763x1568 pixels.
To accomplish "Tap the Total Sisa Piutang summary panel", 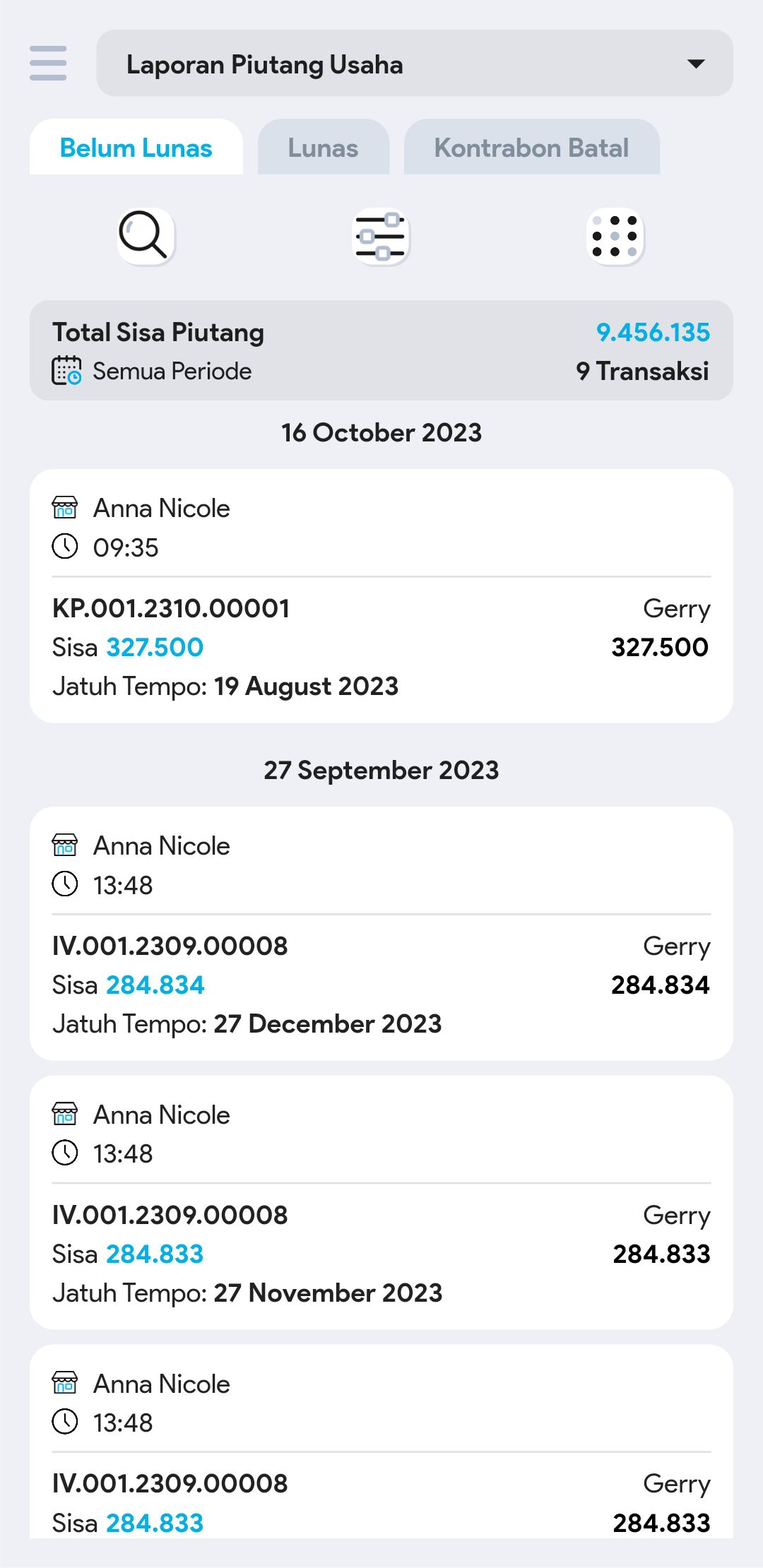I will (x=381, y=350).
